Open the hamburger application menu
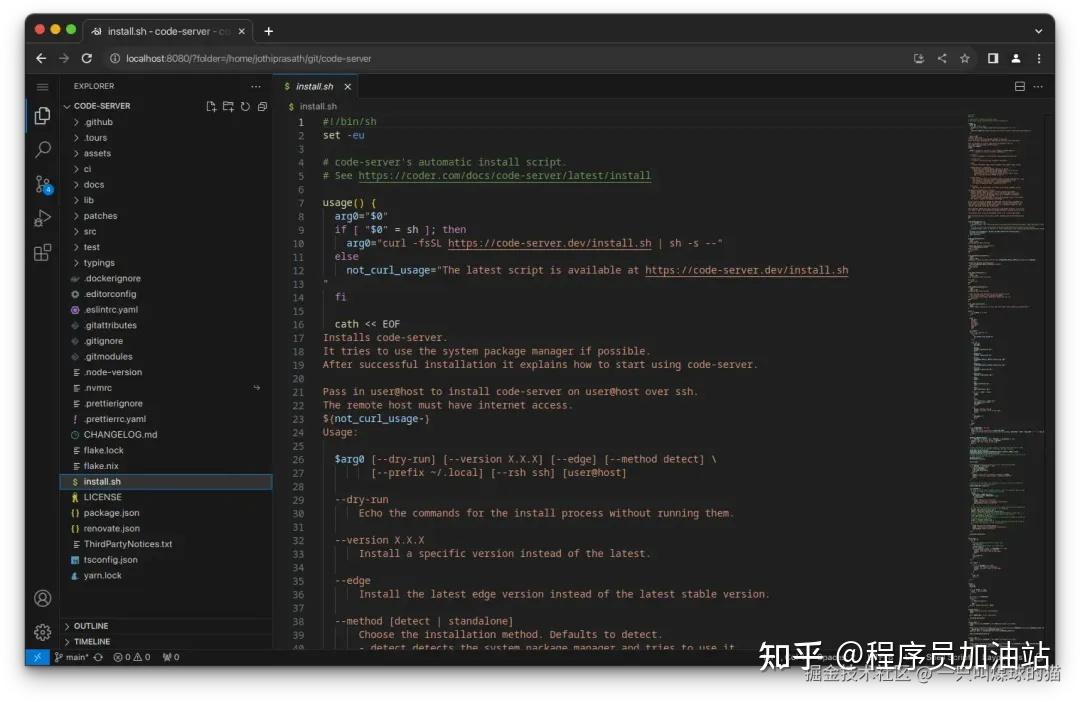This screenshot has width=1080, height=702. tap(42, 87)
